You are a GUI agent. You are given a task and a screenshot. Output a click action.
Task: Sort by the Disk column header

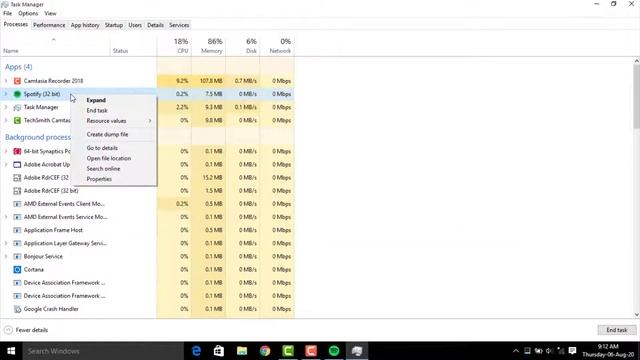pyautogui.click(x=242, y=46)
